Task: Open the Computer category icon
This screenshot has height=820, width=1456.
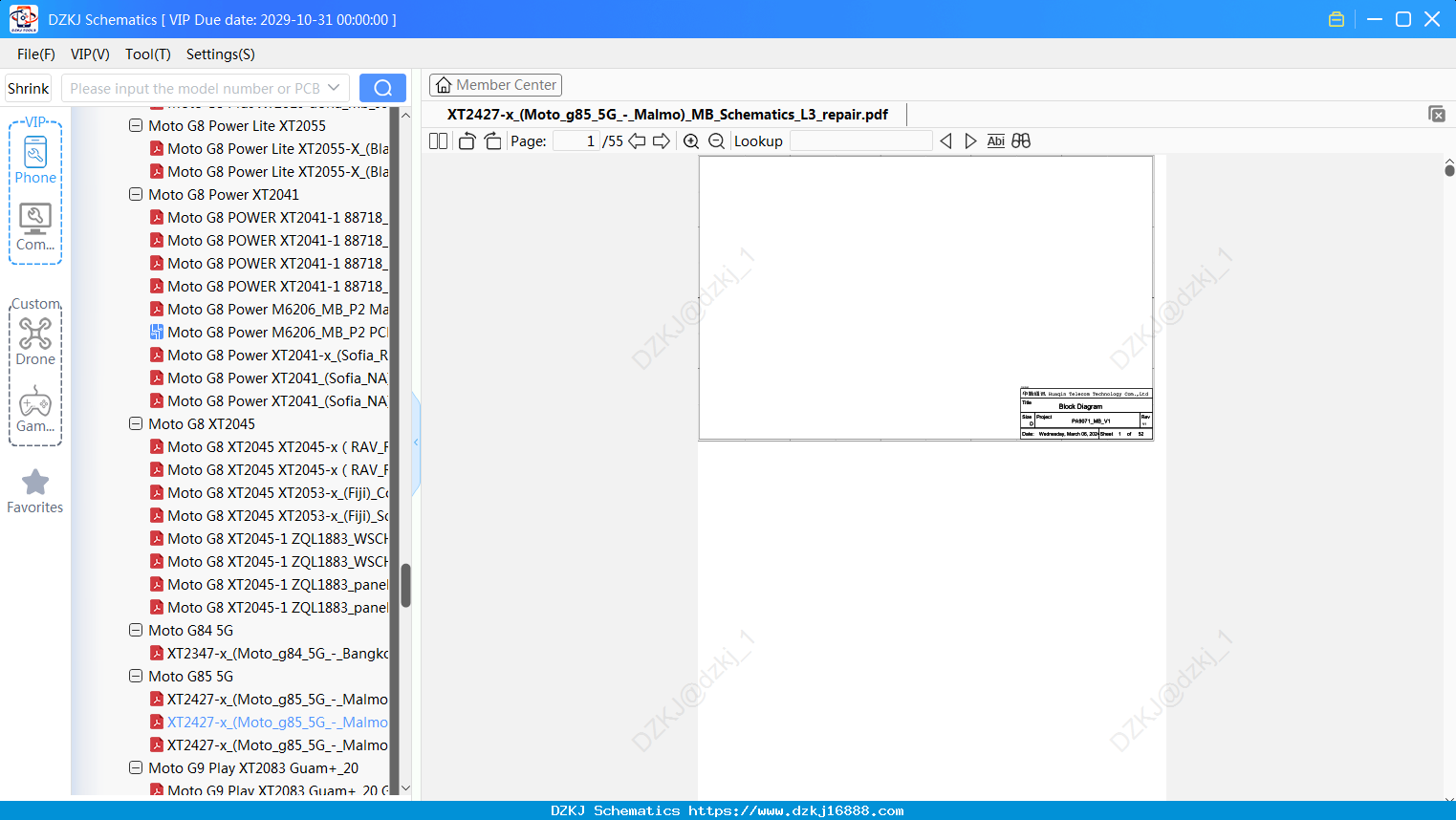Action: (x=35, y=227)
